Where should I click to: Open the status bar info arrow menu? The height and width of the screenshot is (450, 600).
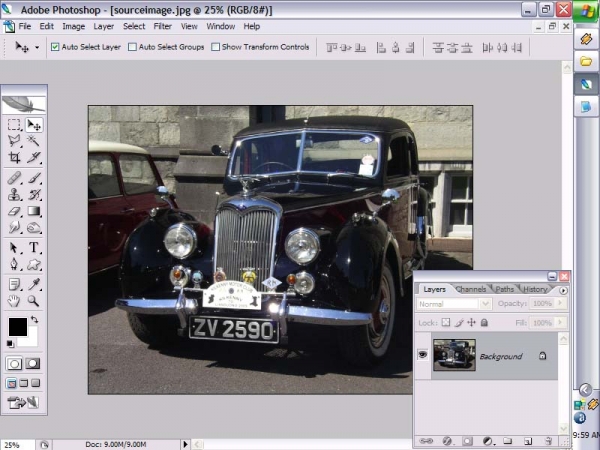185,444
